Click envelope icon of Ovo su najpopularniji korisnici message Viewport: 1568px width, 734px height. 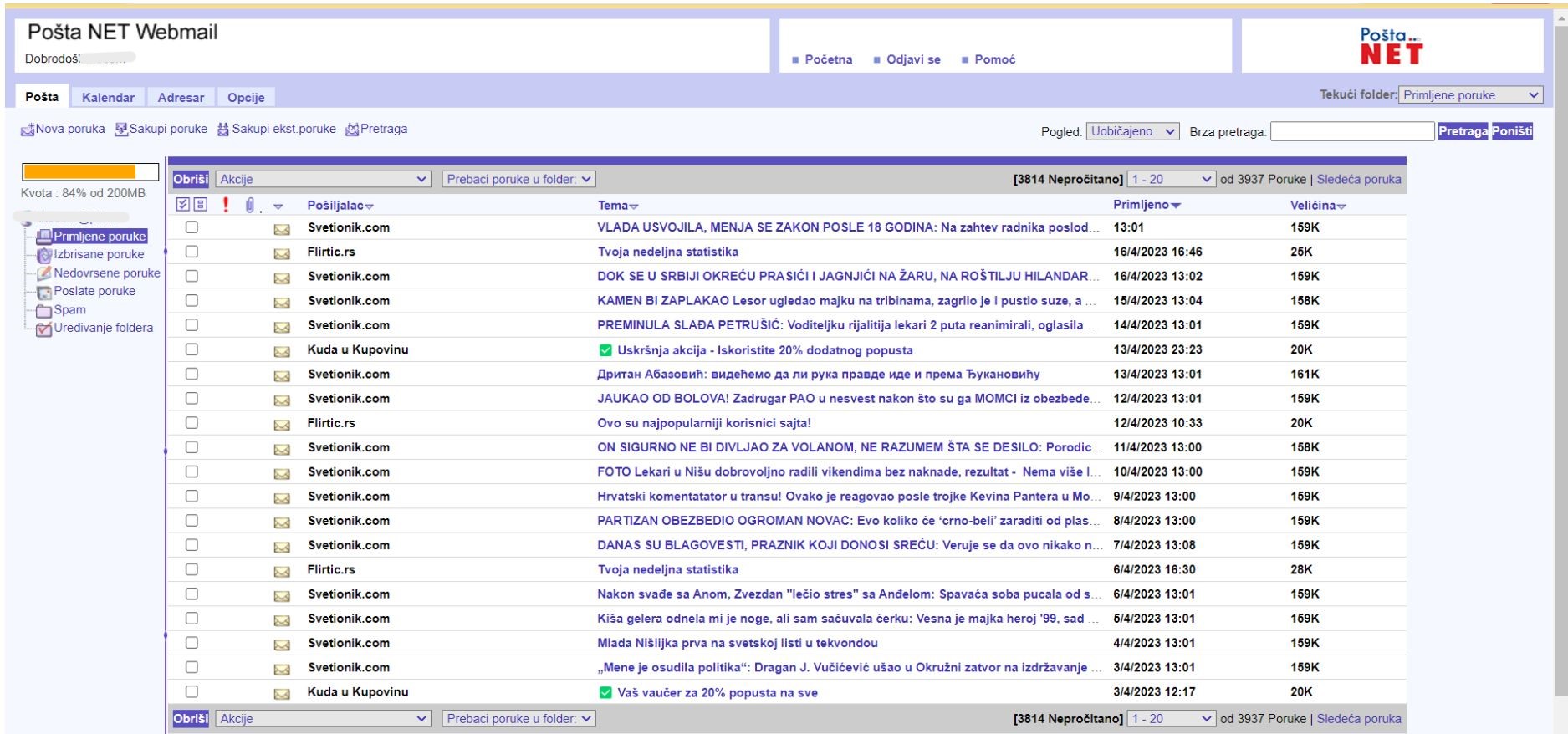[282, 425]
